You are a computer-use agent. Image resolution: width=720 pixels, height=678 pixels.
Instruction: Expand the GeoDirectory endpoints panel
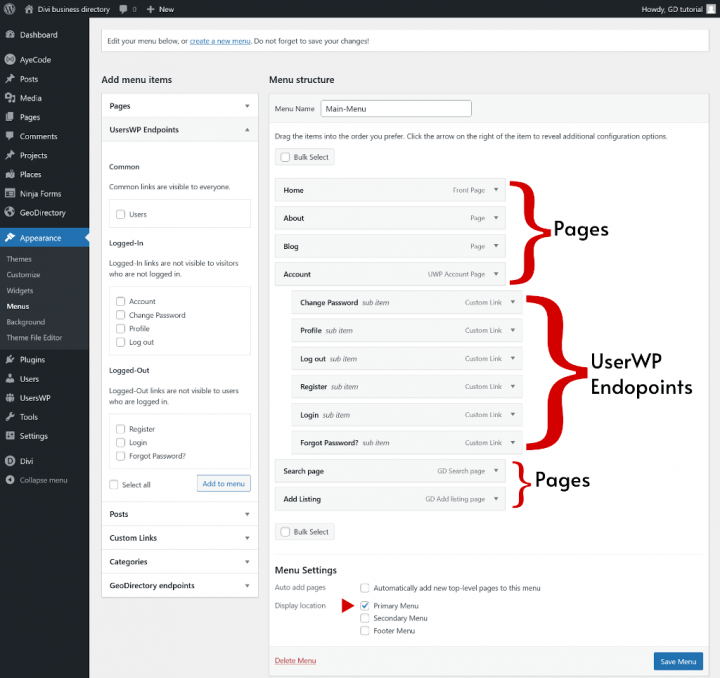pos(247,585)
